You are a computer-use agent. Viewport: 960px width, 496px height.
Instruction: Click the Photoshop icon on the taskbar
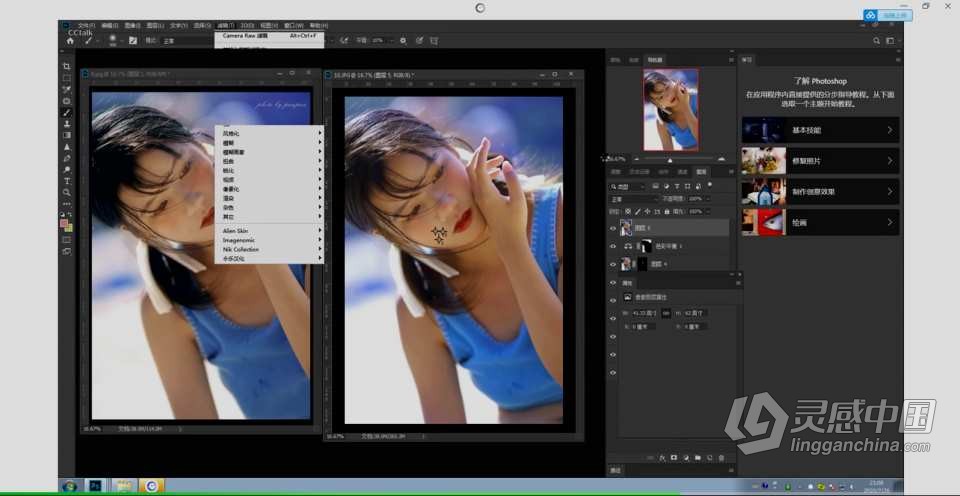click(96, 486)
